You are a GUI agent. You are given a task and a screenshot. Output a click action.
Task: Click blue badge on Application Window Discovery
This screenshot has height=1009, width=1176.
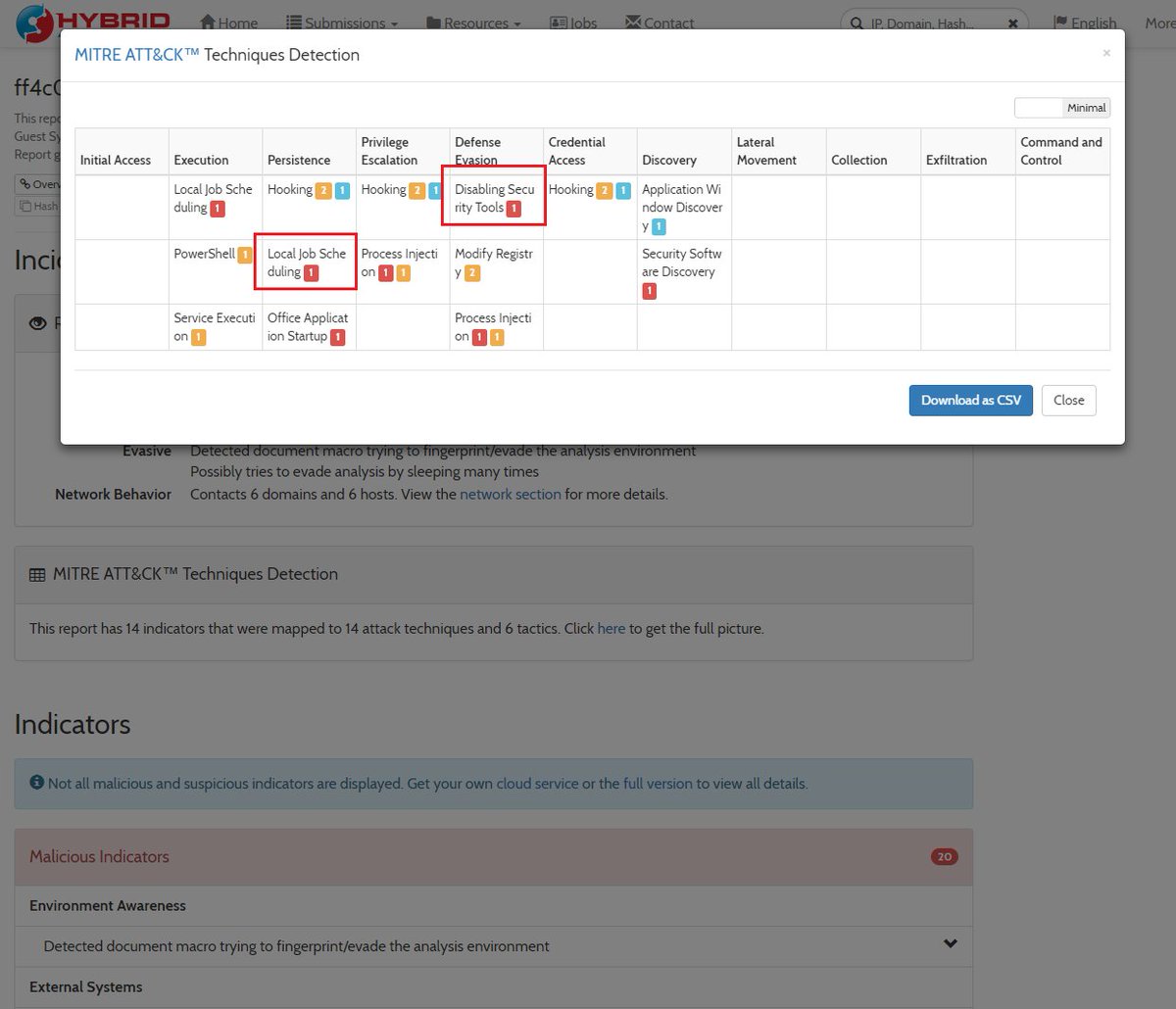659,227
